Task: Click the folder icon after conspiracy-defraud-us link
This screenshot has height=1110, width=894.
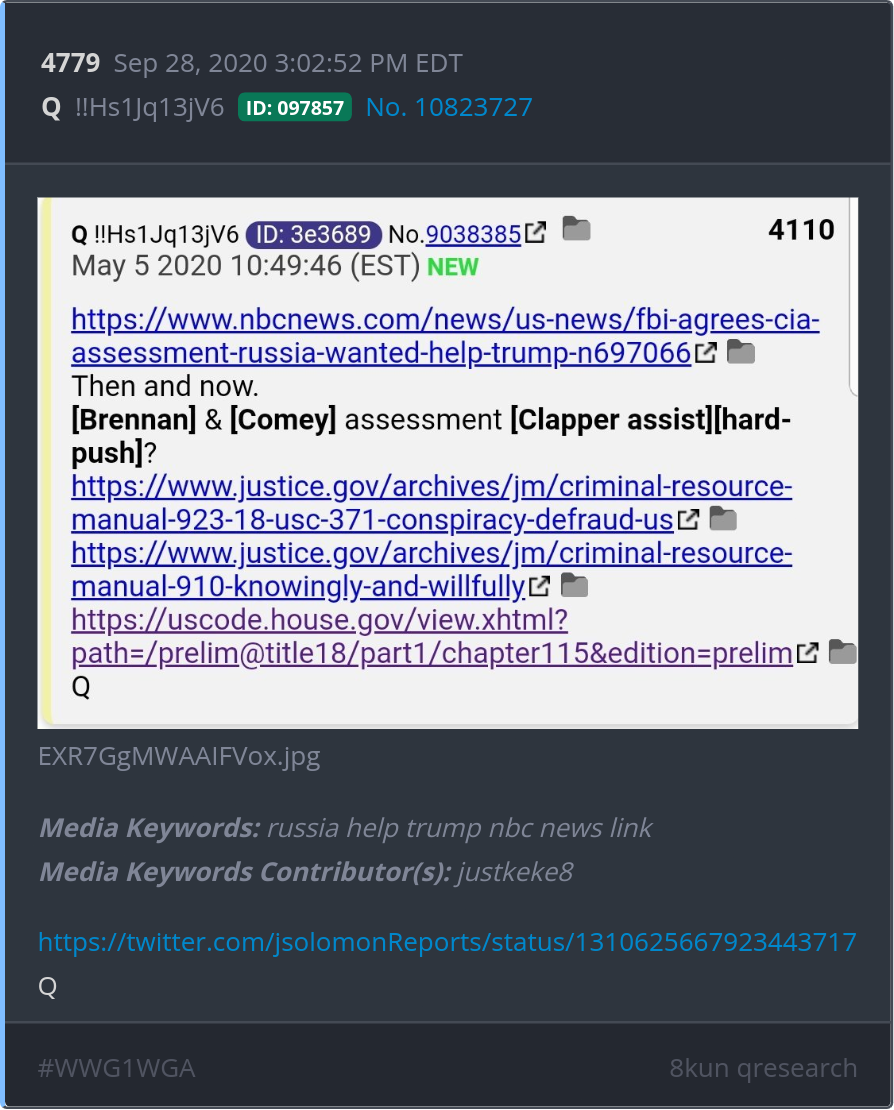Action: [723, 518]
